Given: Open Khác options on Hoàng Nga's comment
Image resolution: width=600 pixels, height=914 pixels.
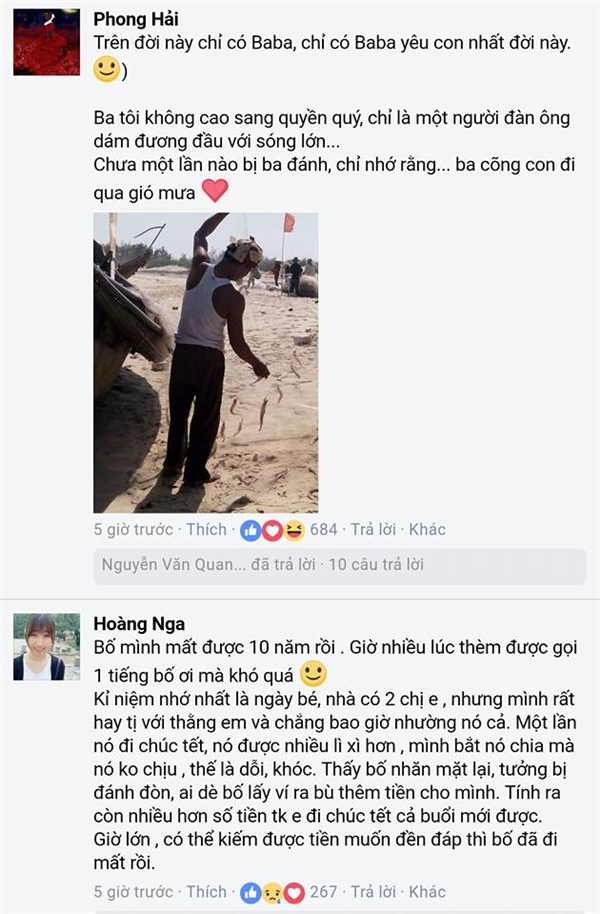Looking at the screenshot, I should click(427, 892).
